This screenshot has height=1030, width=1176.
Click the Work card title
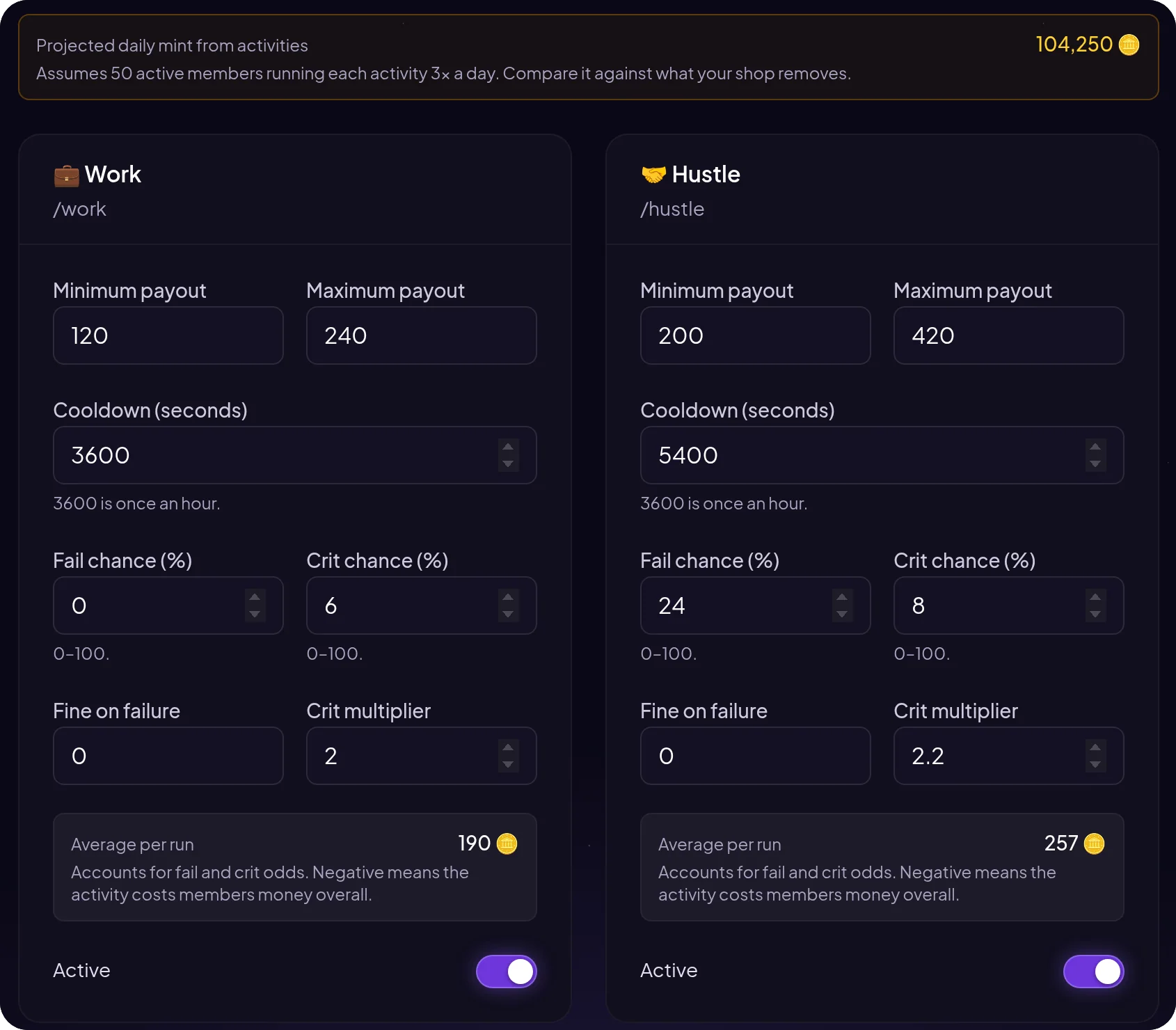click(x=113, y=175)
